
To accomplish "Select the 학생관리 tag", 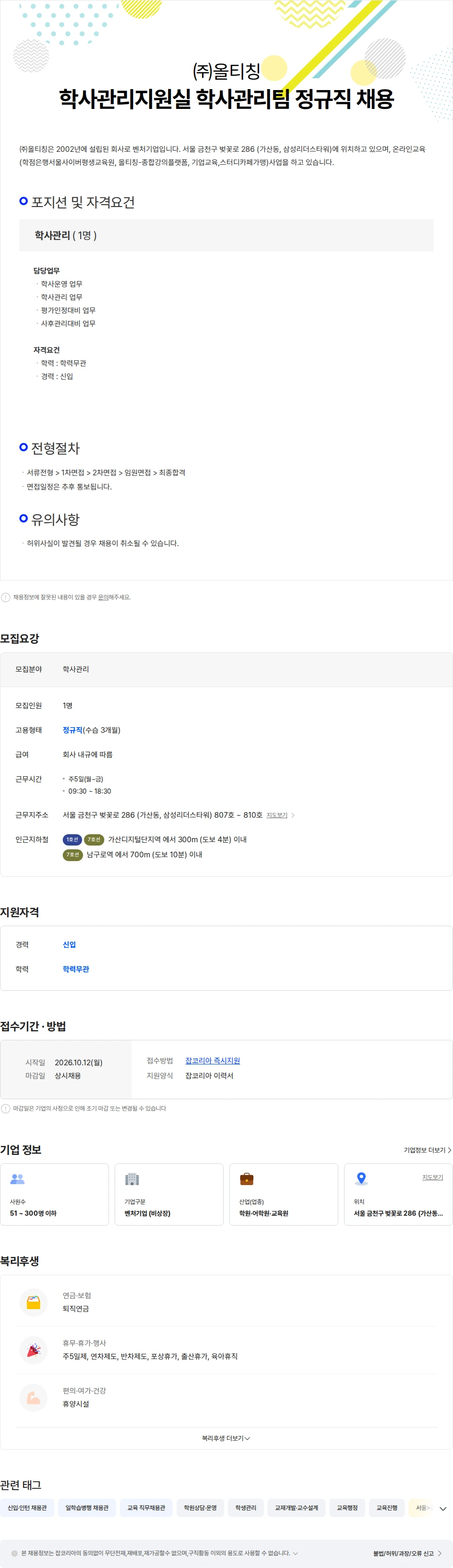I will pos(245,1508).
